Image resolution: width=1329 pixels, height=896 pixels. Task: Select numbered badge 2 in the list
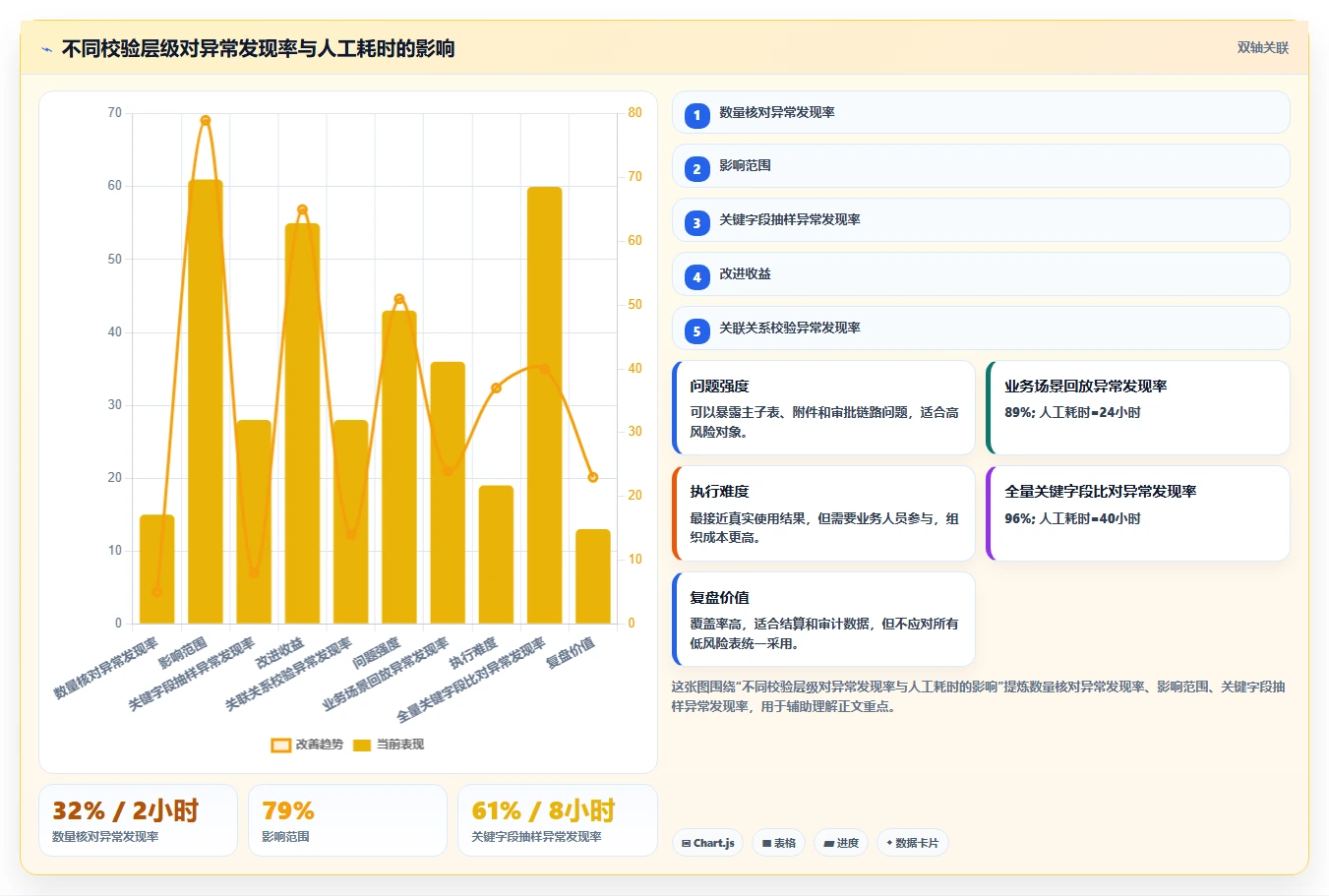696,169
